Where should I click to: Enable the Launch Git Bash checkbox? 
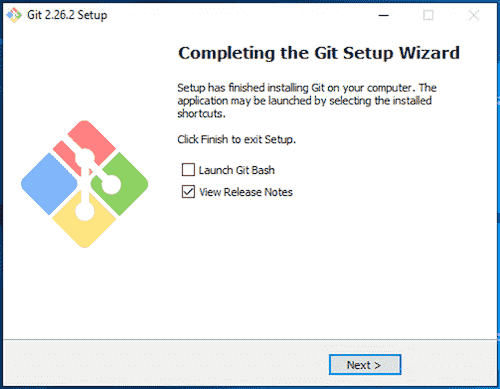(188, 170)
